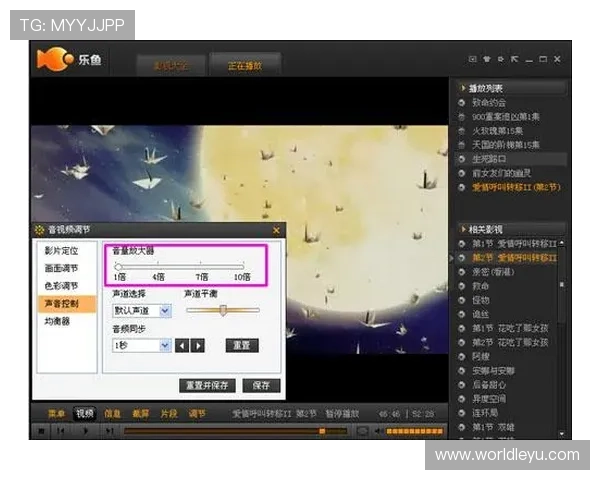Screen dimensions: 600x480
Task: Select 画面调节 in the settings list
Action: (x=62, y=268)
